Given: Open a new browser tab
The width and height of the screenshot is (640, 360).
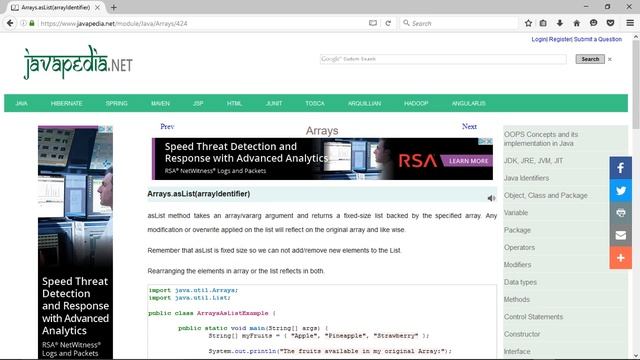Looking at the screenshot, I should tap(113, 7).
